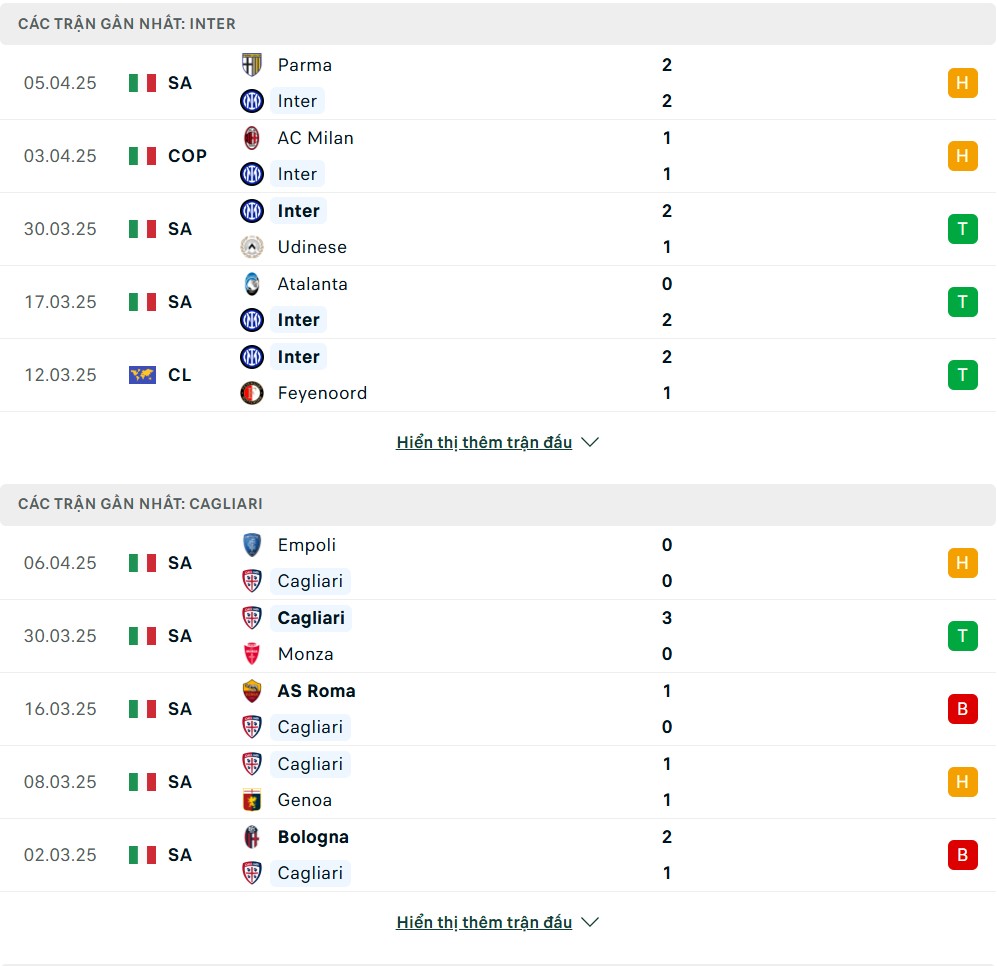Click the Genoa team crest
This screenshot has width=997, height=966.
(x=252, y=800)
